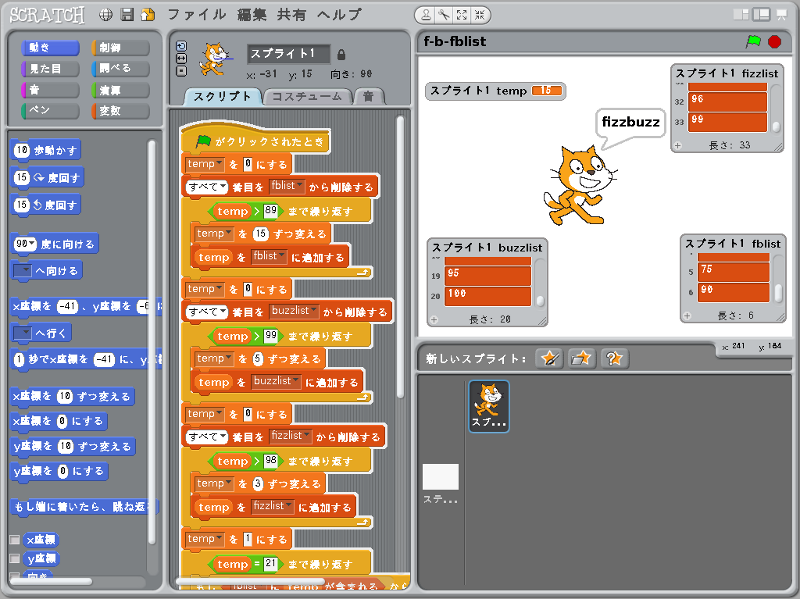
Task: Show the 制御 block category
Action: pos(120,48)
